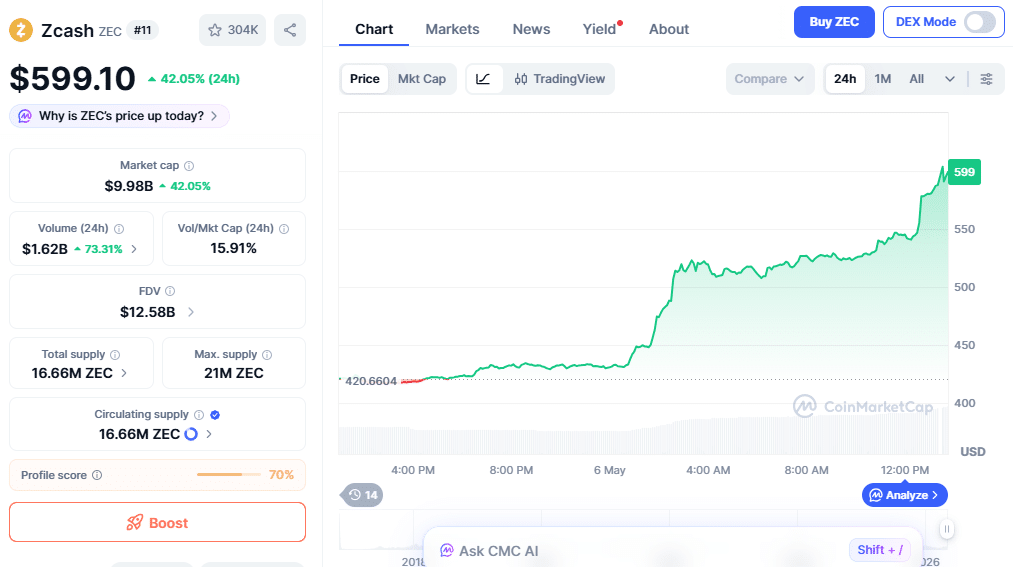Select All time range
Viewport: 1013px width, 567px height.
click(917, 79)
